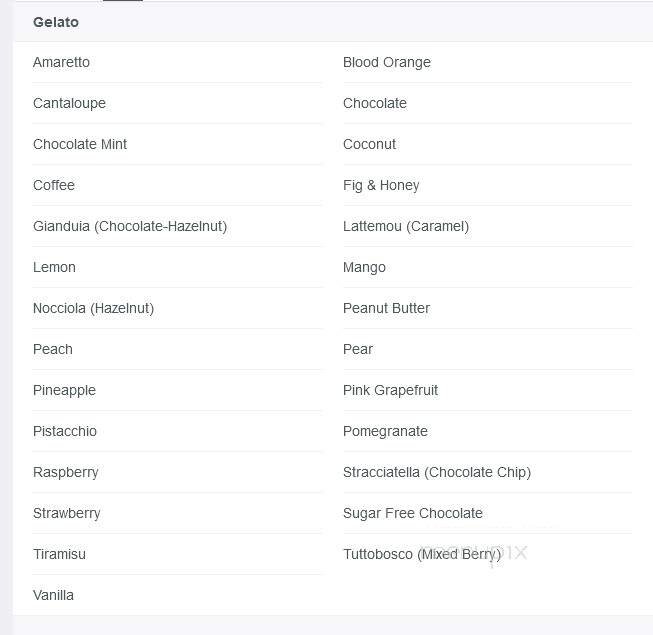Click Stracciatella (Chocolate Chip) entry
Image resolution: width=653 pixels, height=635 pixels.
(437, 472)
